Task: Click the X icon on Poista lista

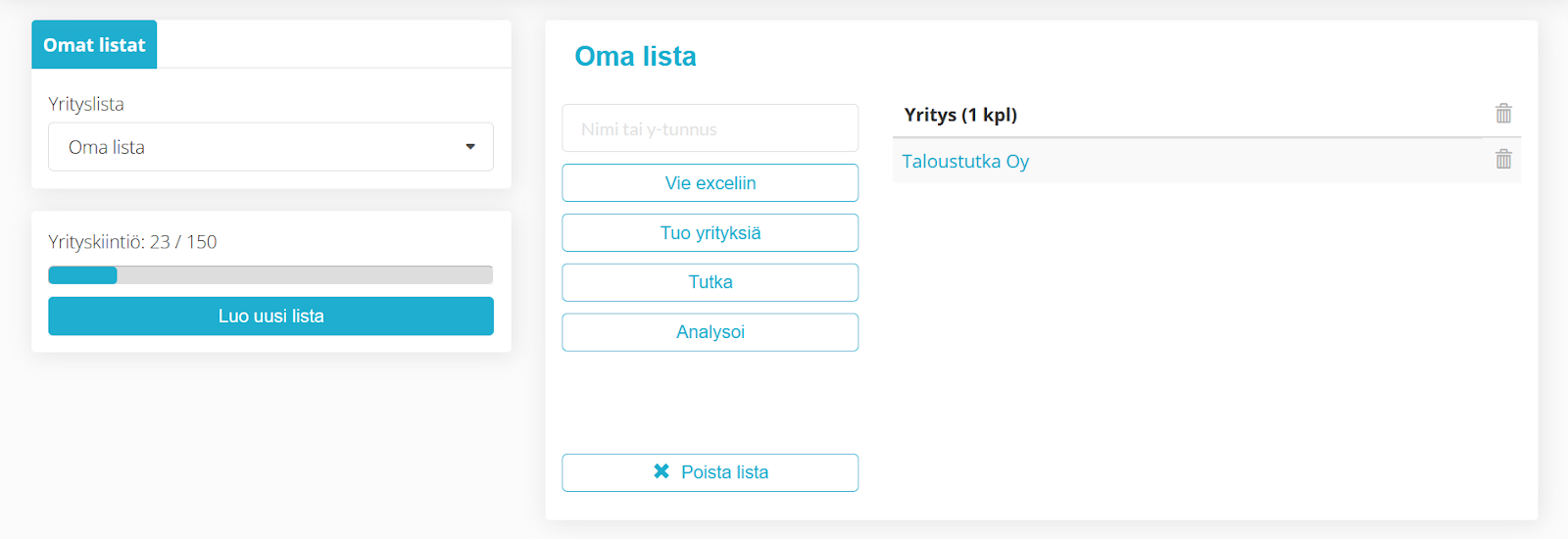Action: coord(661,471)
